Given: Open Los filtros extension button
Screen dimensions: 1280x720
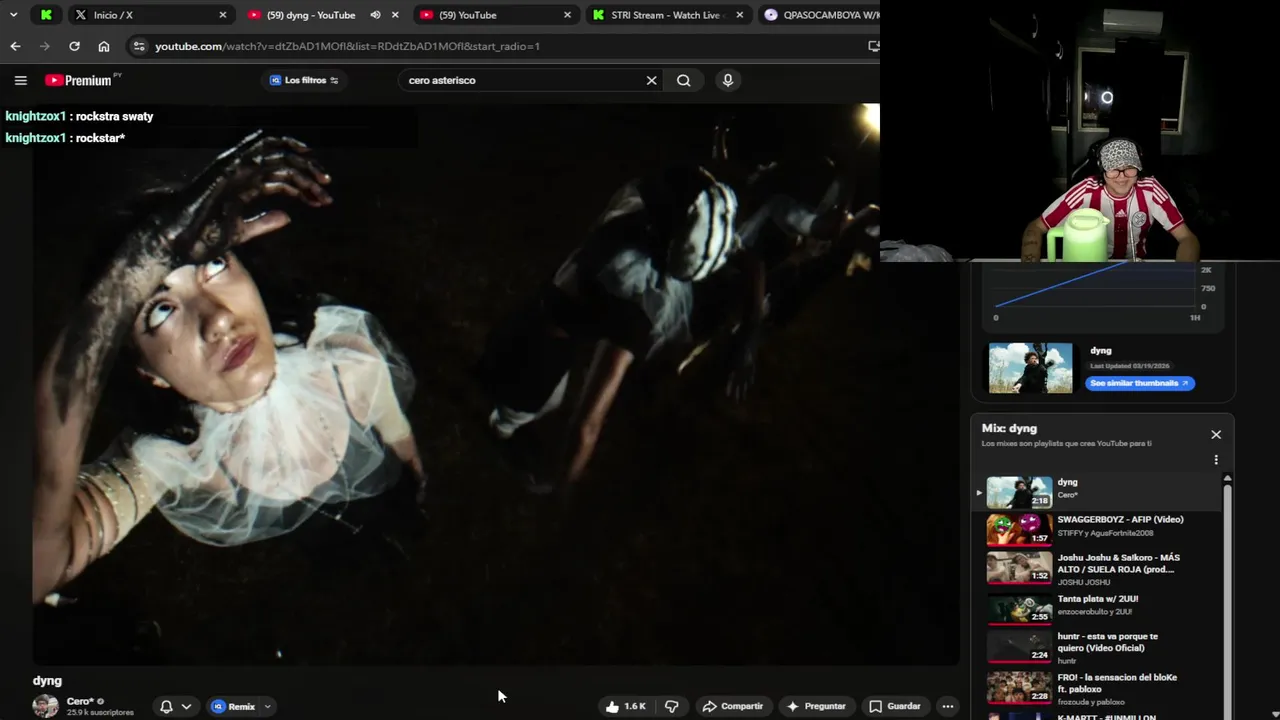Looking at the screenshot, I should (304, 80).
